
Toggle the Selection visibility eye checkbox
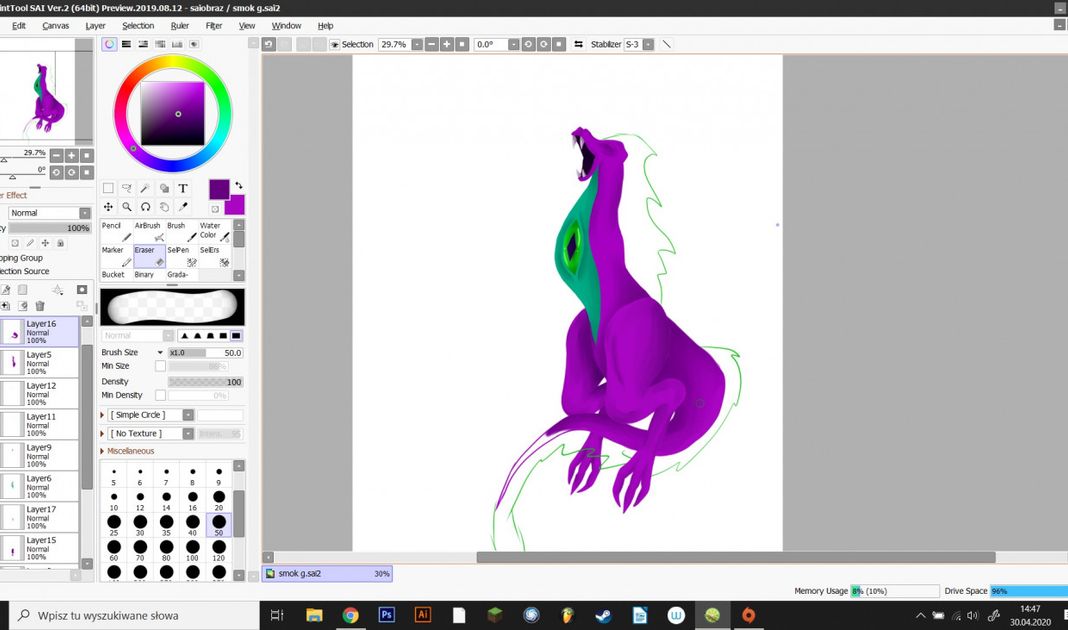(x=334, y=45)
